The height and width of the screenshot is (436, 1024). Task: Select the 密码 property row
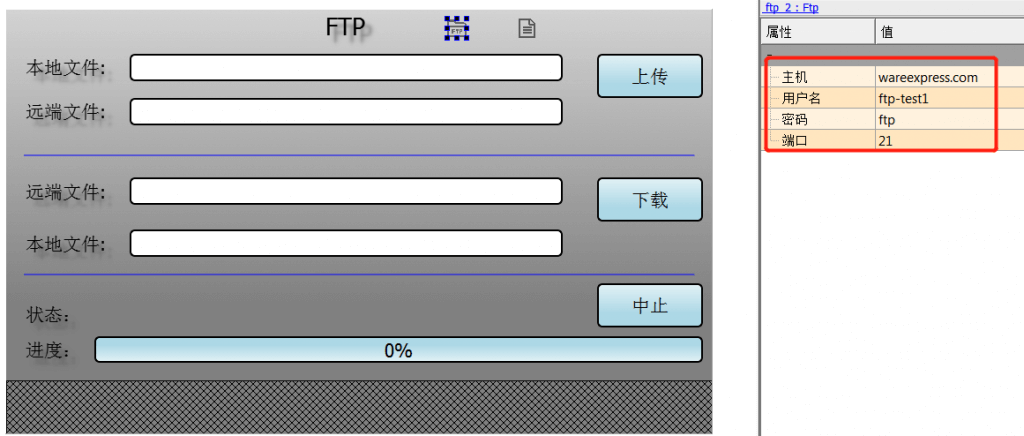pyautogui.click(x=892, y=119)
